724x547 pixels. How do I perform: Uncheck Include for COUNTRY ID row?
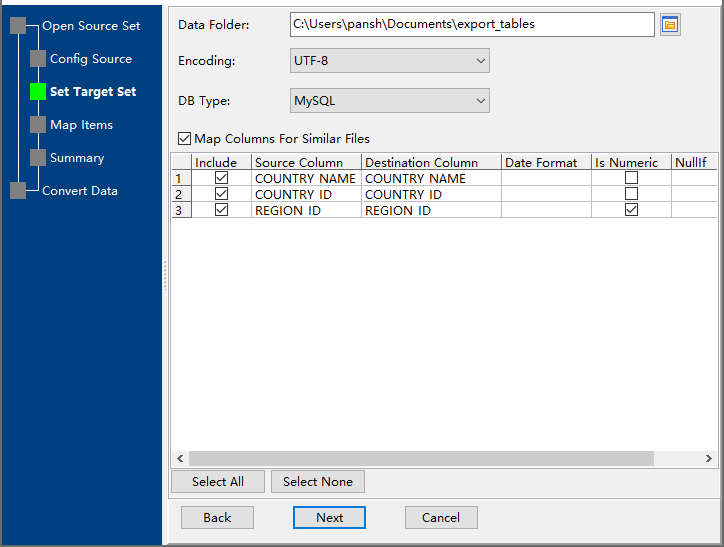pyautogui.click(x=222, y=194)
